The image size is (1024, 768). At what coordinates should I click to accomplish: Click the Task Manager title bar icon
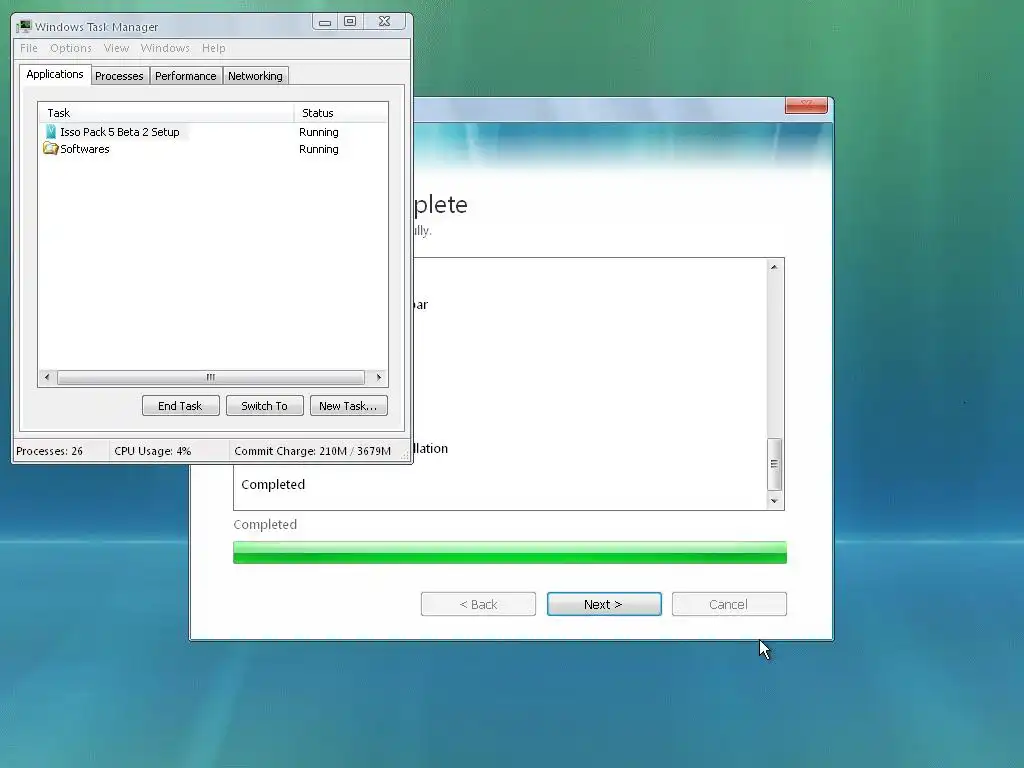click(24, 27)
